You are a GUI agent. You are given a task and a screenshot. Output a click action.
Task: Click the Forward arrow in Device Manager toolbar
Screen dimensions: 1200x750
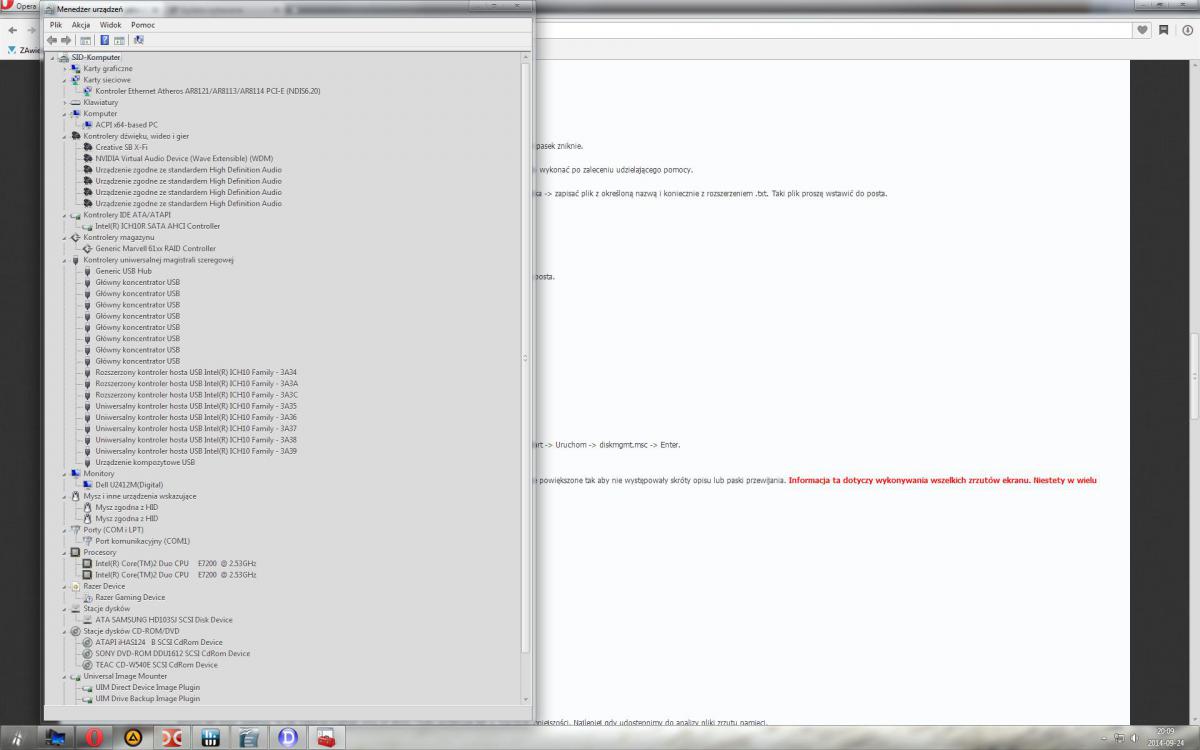(x=66, y=40)
